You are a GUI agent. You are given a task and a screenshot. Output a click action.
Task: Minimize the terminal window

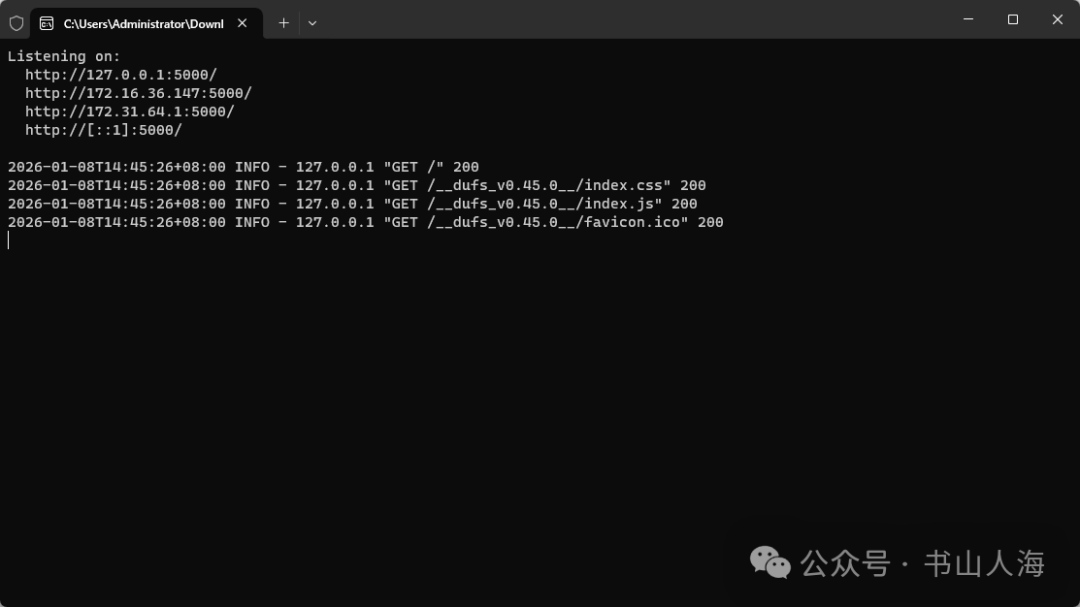tap(967, 19)
